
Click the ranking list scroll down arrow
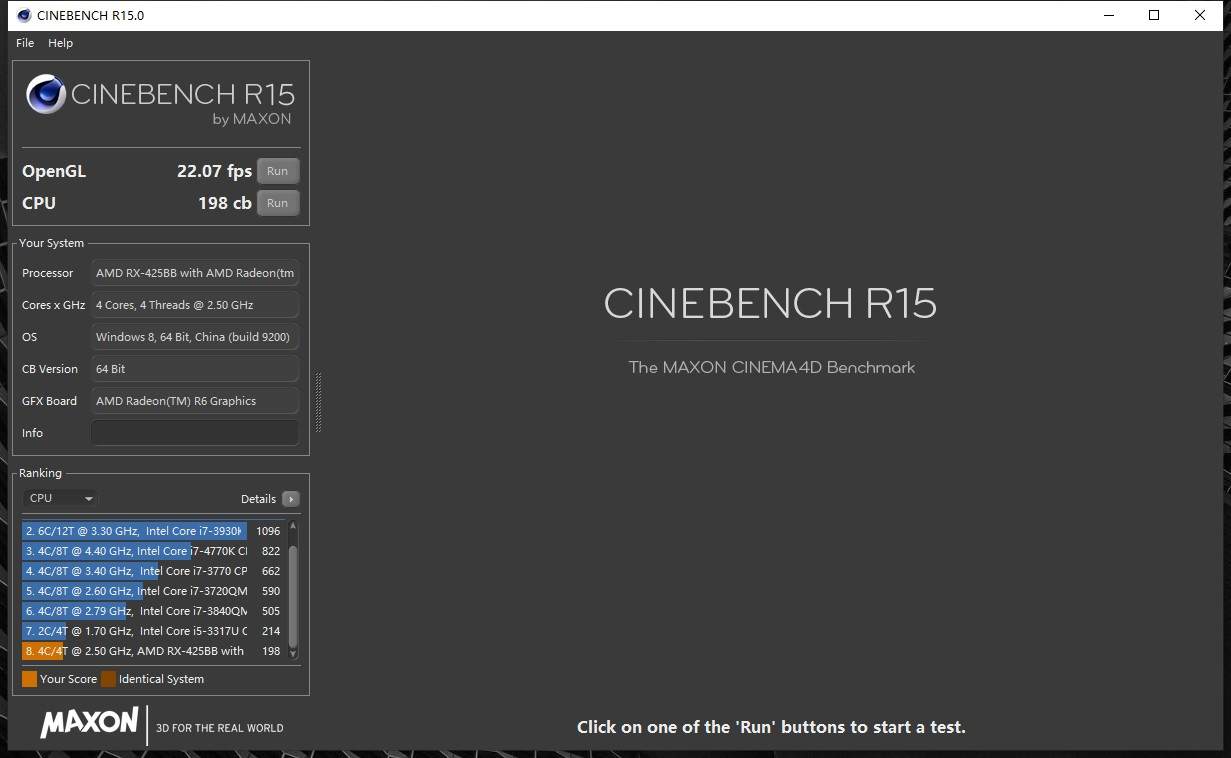tap(293, 653)
